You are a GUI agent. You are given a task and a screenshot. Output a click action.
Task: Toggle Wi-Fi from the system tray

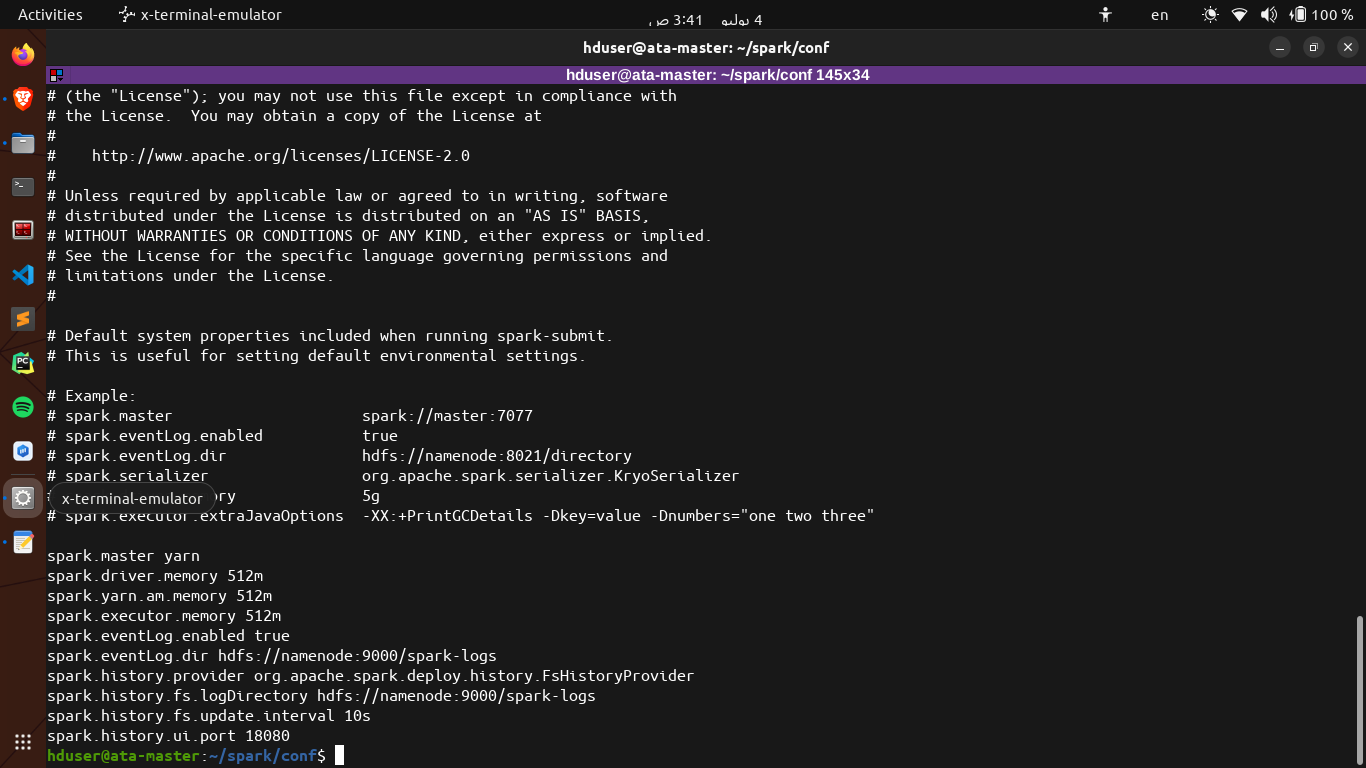coord(1240,15)
